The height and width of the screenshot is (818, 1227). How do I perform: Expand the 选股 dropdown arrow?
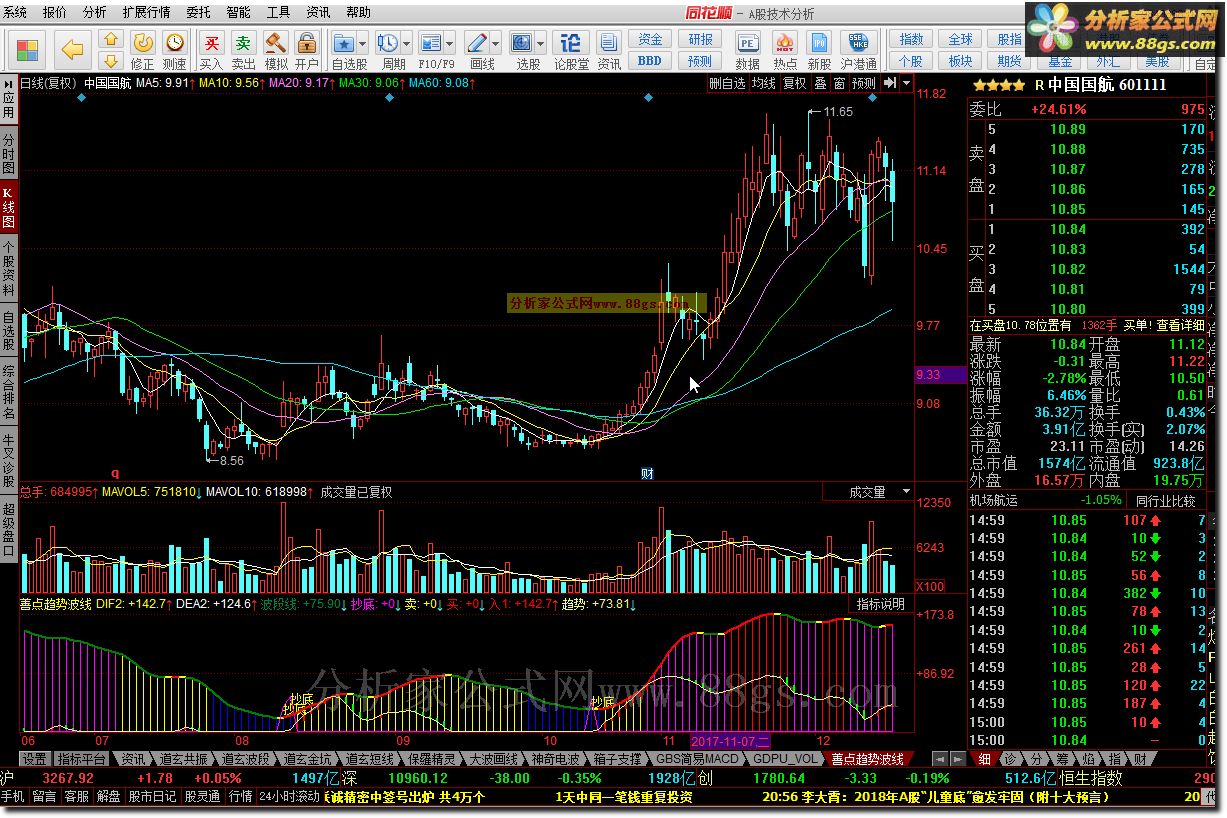tap(540, 43)
